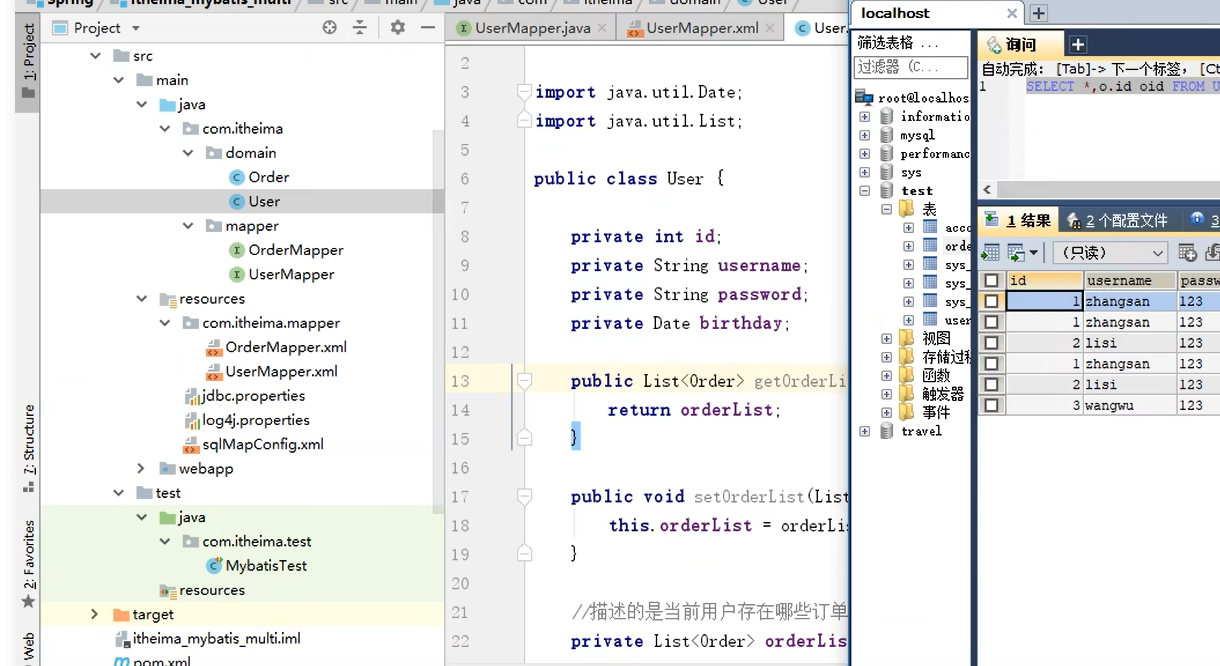
Task: Click the 过滤器 filter input field
Action: (910, 67)
